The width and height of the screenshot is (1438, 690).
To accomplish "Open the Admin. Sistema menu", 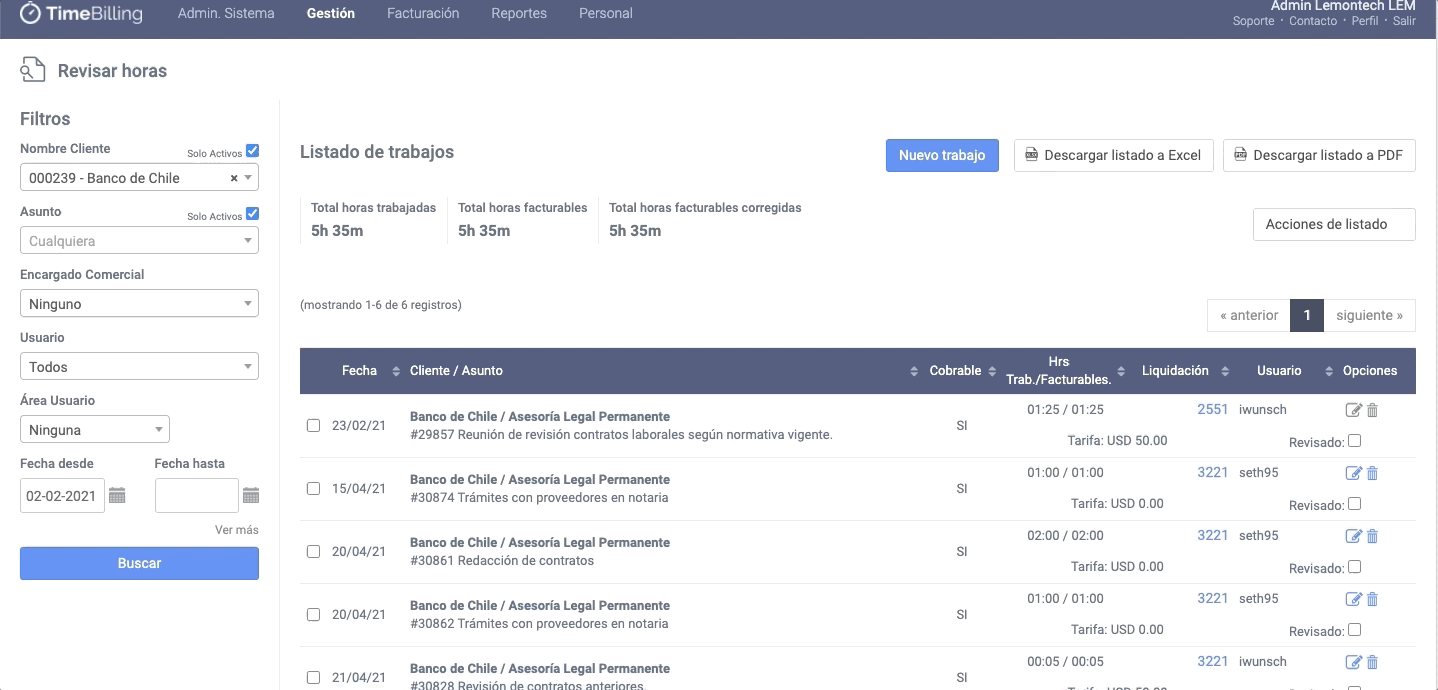I will (226, 13).
